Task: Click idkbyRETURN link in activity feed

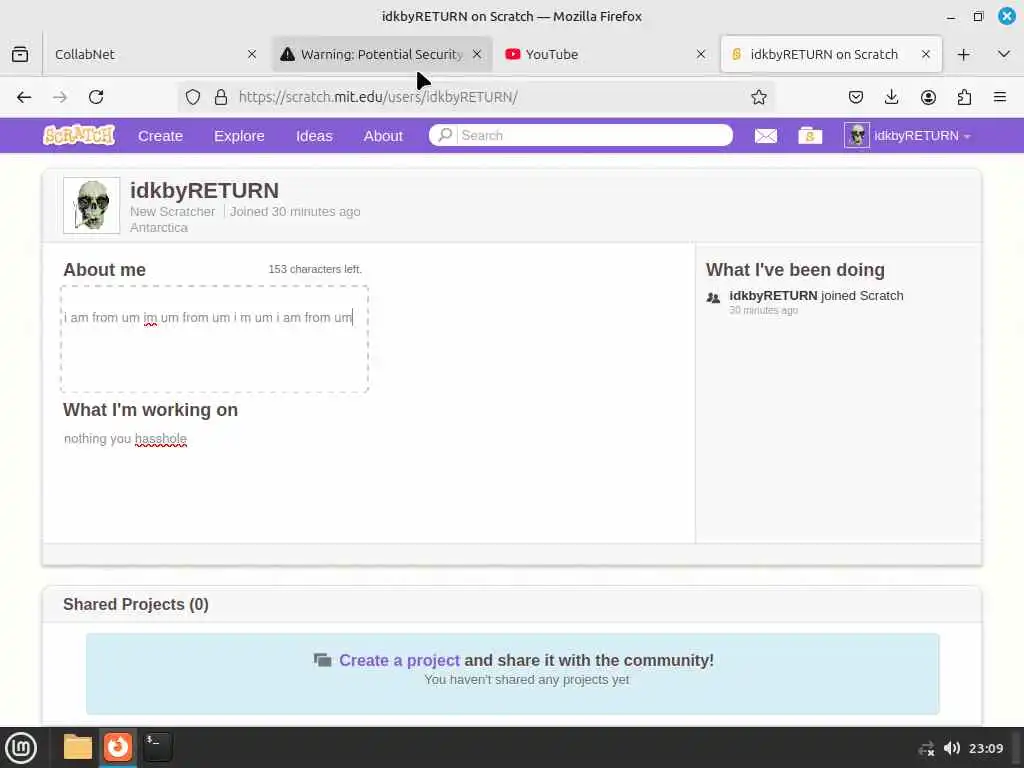Action: [x=773, y=296]
